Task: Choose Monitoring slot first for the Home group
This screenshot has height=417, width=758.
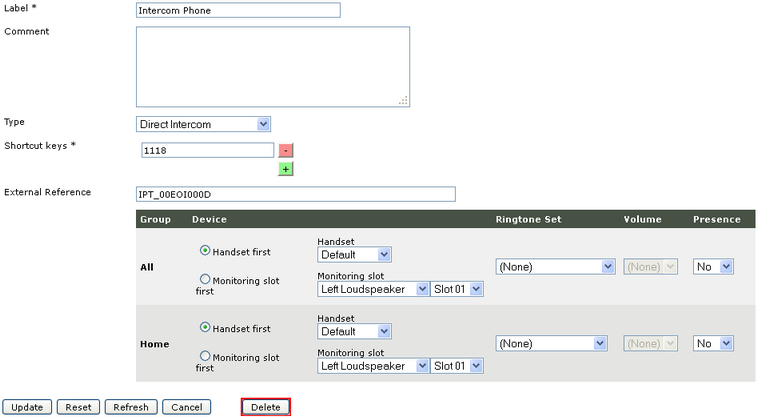Action: click(x=206, y=356)
